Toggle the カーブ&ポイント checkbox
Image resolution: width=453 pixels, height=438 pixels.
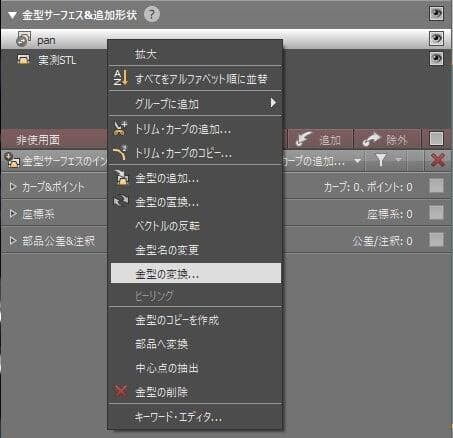[436, 186]
